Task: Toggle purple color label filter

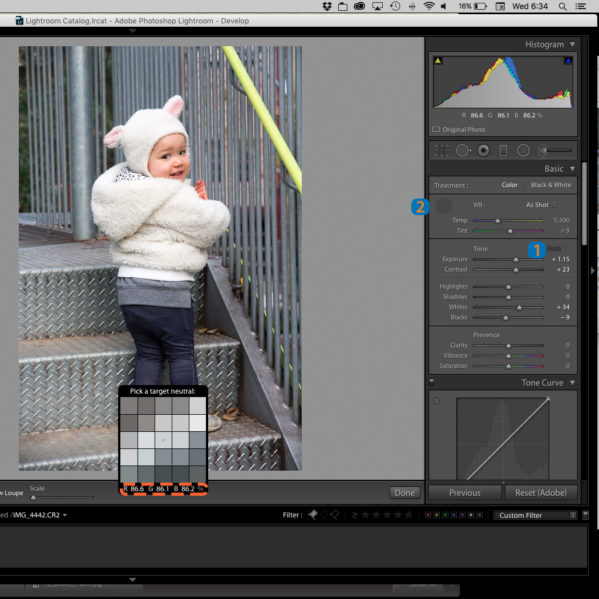Action: point(462,515)
